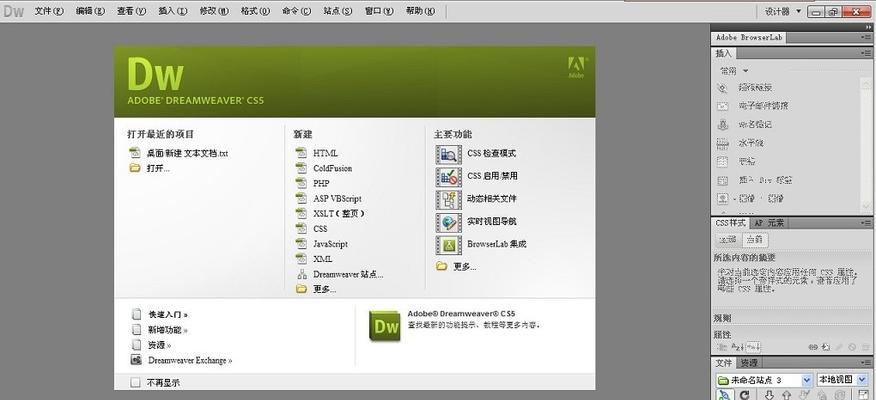876x400 pixels.
Task: Toggle category view in CSS properties
Action: [x=722, y=347]
